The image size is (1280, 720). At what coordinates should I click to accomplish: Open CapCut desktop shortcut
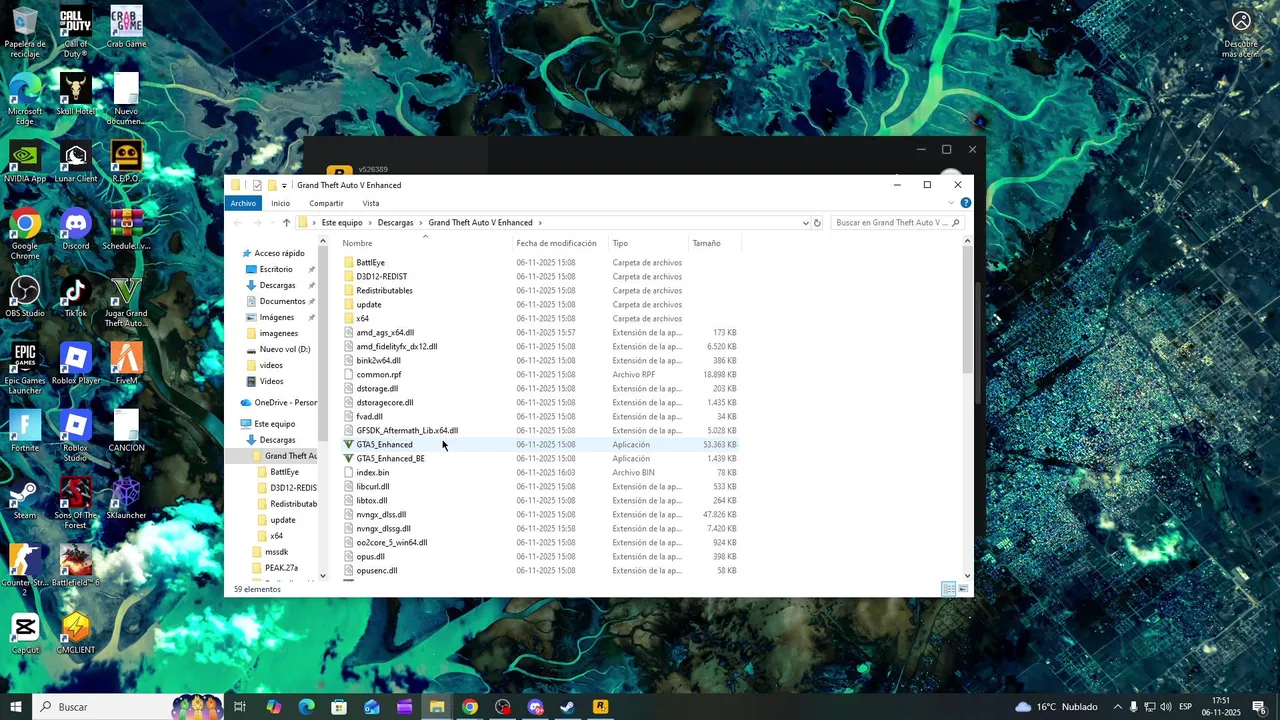(25, 634)
